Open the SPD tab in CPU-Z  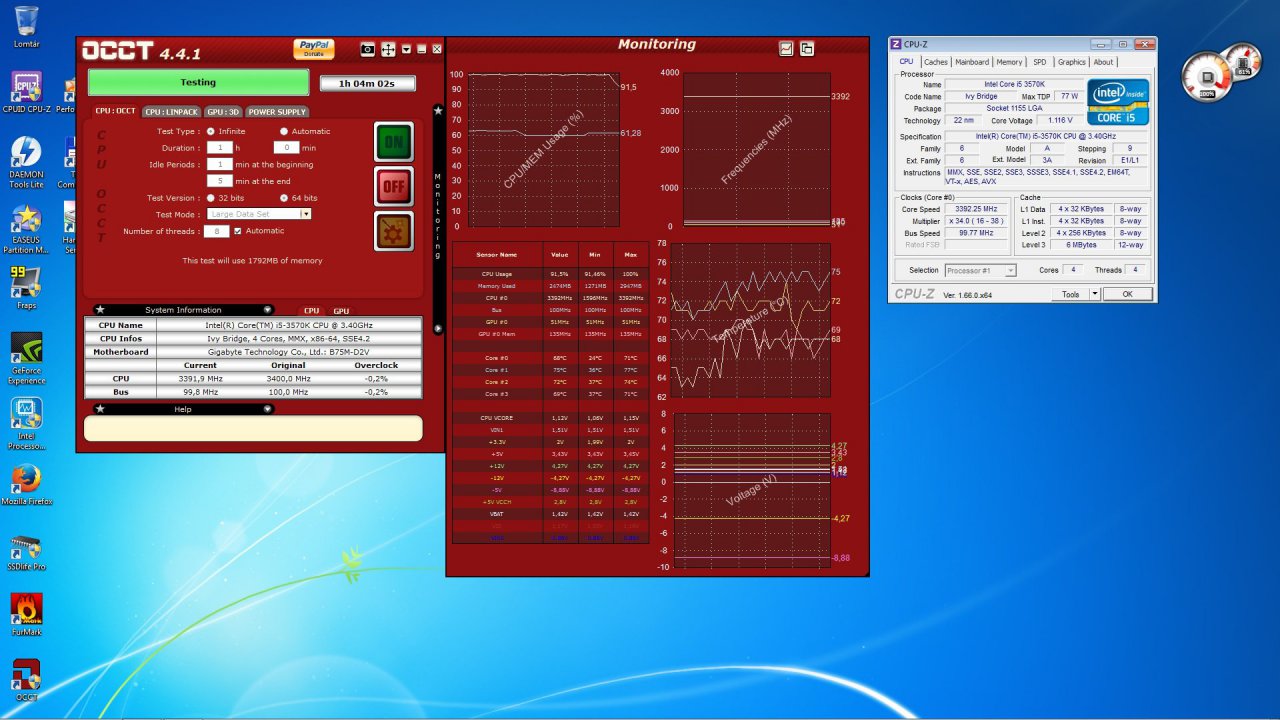(1040, 62)
